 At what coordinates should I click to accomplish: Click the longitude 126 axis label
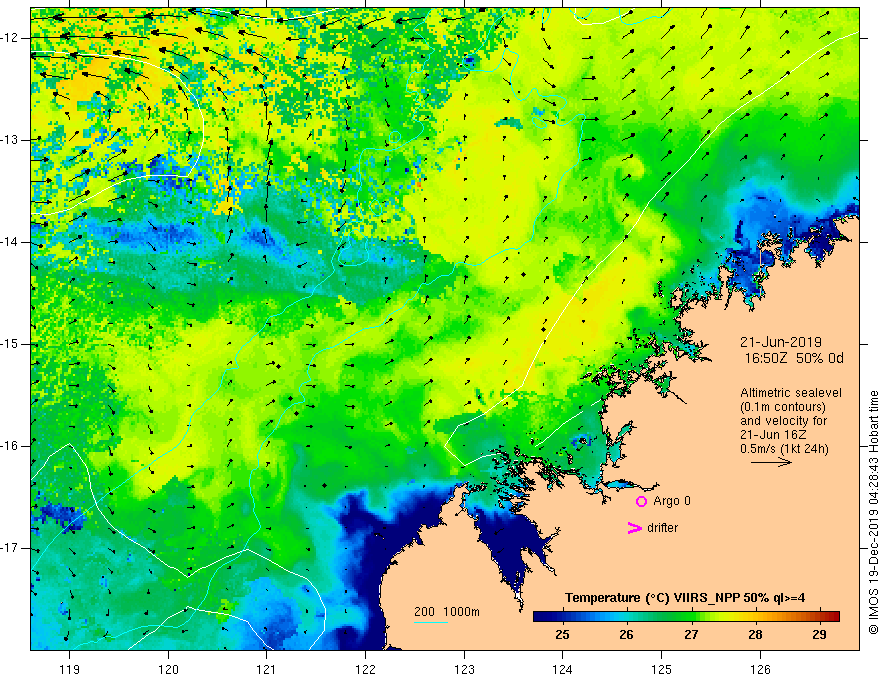click(760, 669)
